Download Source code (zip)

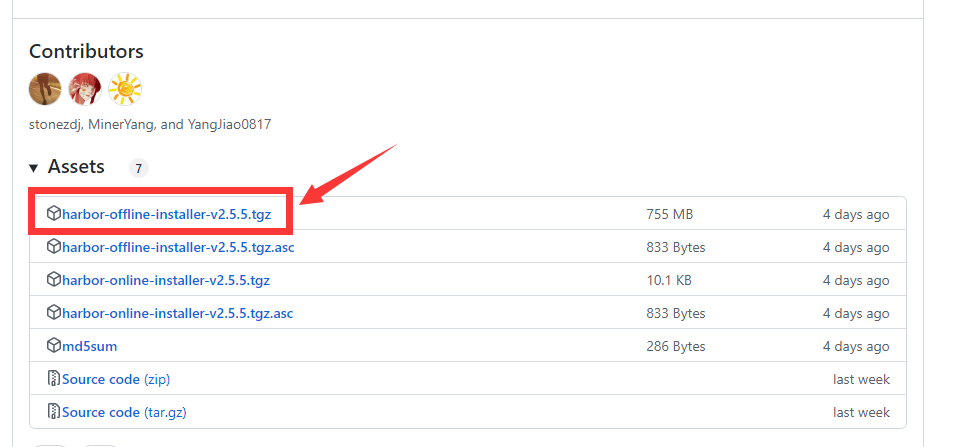click(x=116, y=379)
